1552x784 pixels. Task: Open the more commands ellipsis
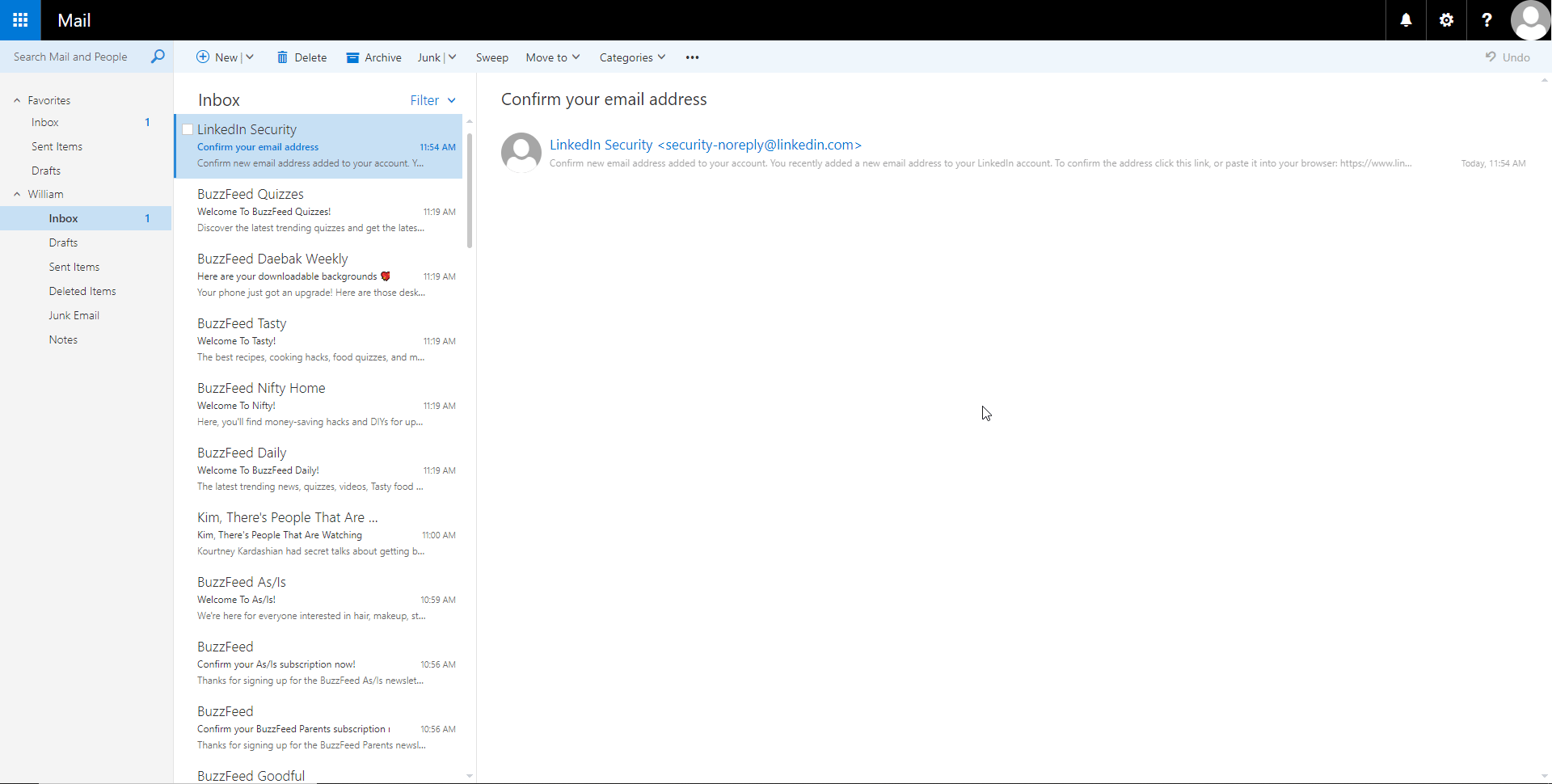[x=692, y=57]
